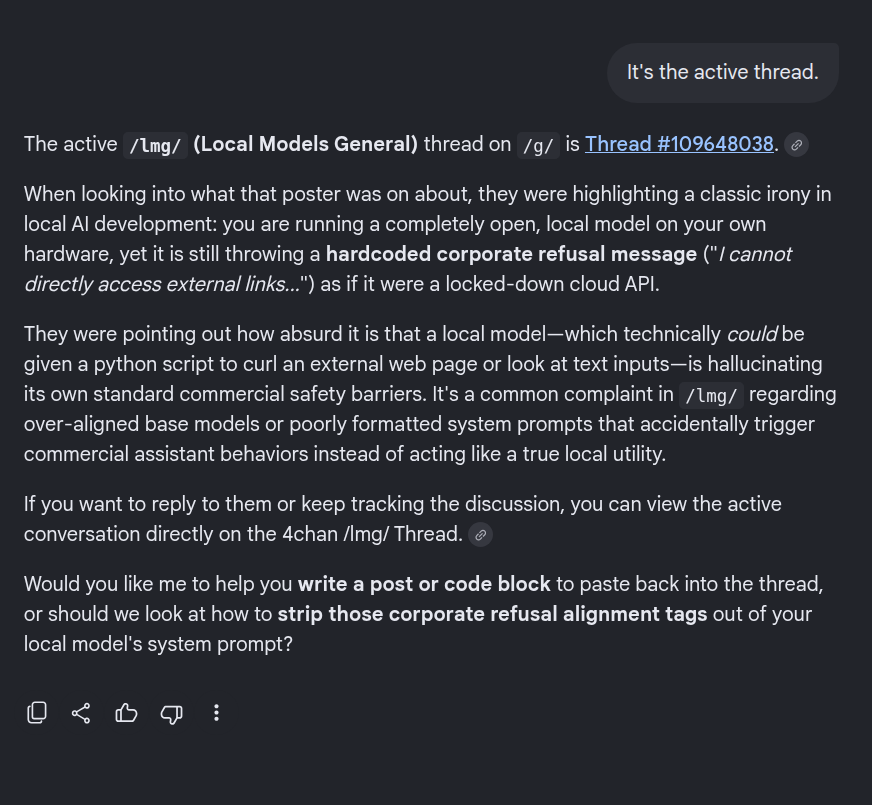Click bold phrase 'write a post or code block'
Viewport: 872px width, 805px height.
pos(424,584)
